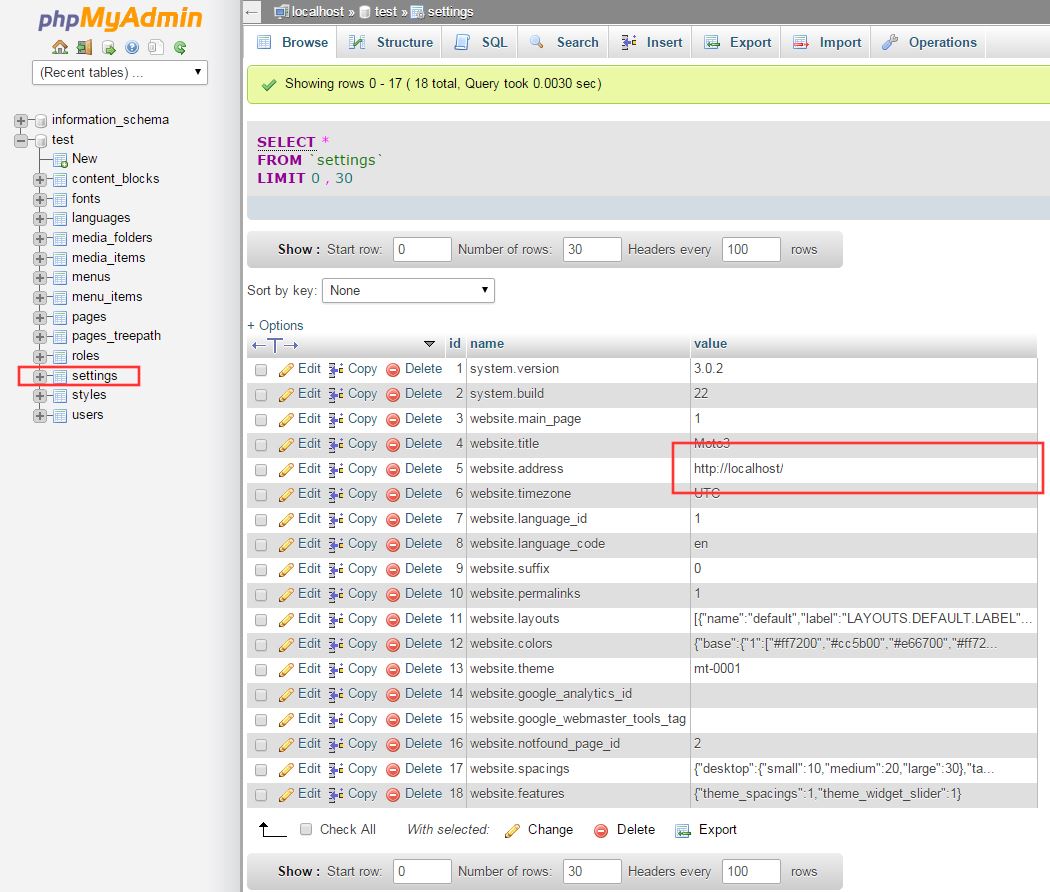
Task: Open phpMyAdmin documentation help icon
Action: click(x=132, y=47)
